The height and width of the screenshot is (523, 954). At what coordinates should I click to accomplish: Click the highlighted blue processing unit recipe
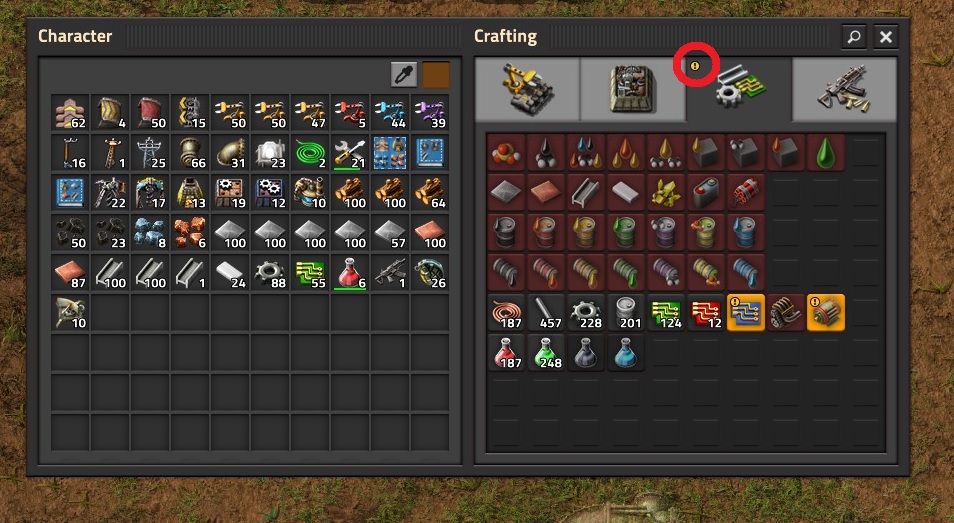click(746, 313)
